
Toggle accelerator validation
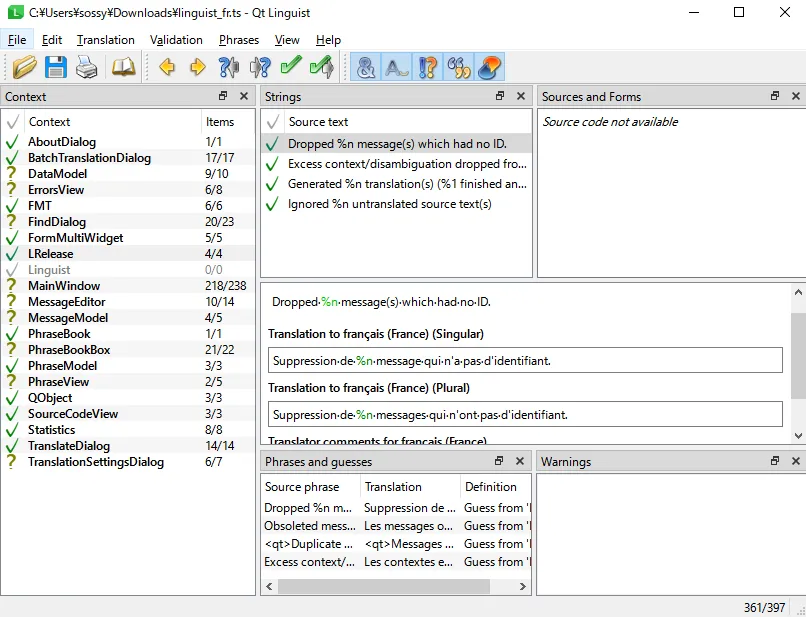pos(366,66)
